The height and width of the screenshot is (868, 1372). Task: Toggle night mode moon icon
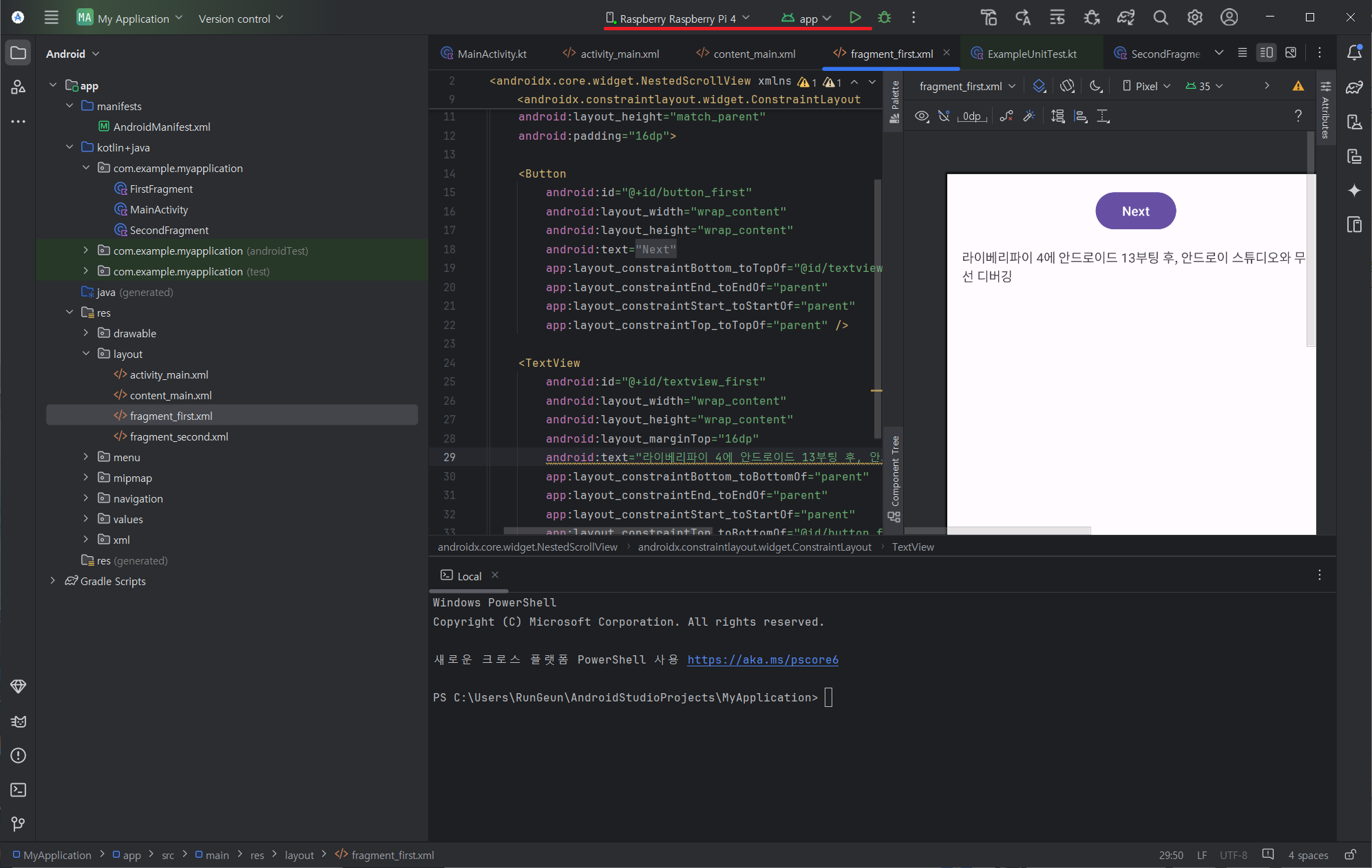(x=1095, y=86)
